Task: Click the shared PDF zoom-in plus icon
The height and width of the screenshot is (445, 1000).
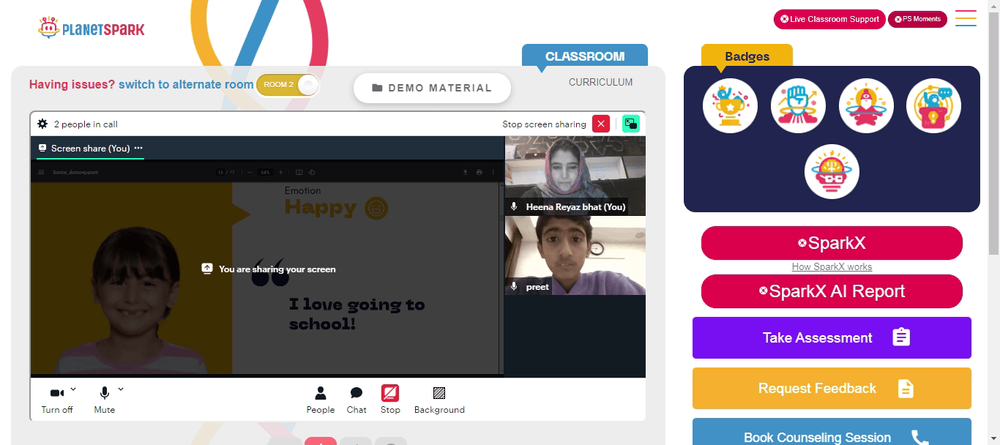Action: pos(281,172)
